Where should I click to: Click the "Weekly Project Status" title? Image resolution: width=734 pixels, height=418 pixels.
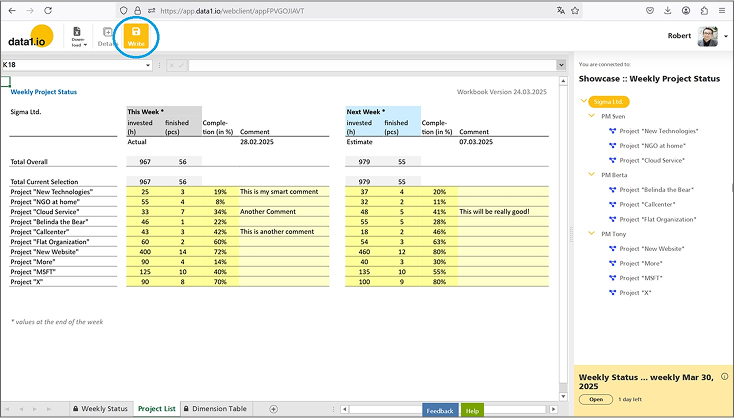(44, 92)
